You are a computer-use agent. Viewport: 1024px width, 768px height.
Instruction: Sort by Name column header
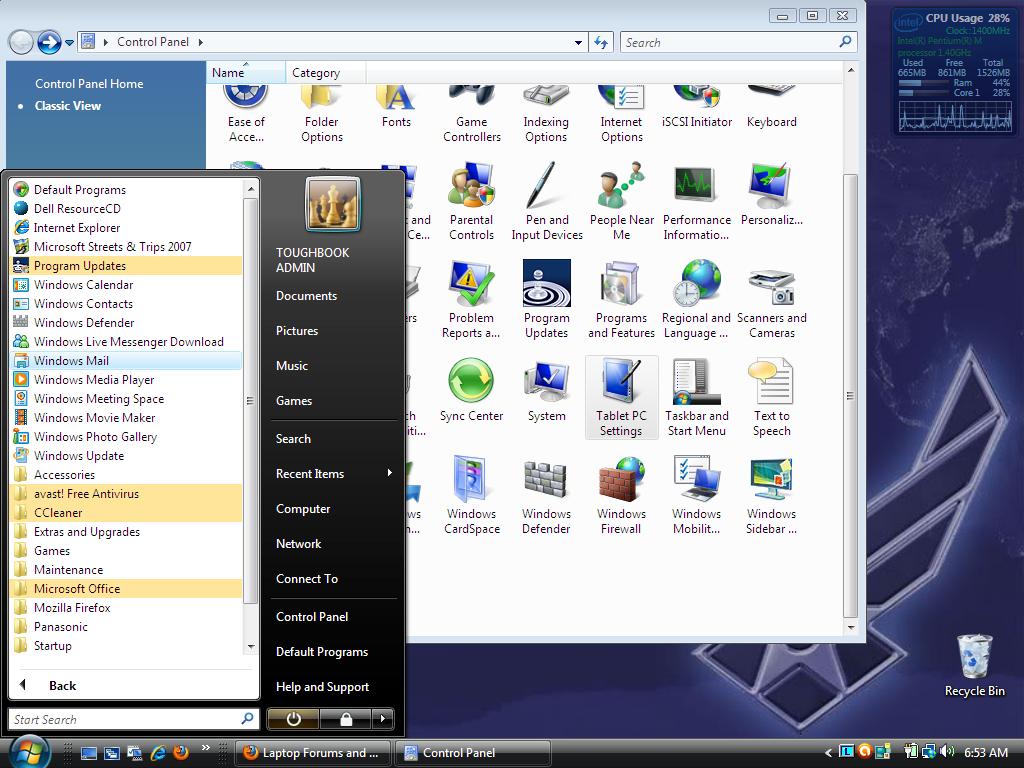click(246, 72)
